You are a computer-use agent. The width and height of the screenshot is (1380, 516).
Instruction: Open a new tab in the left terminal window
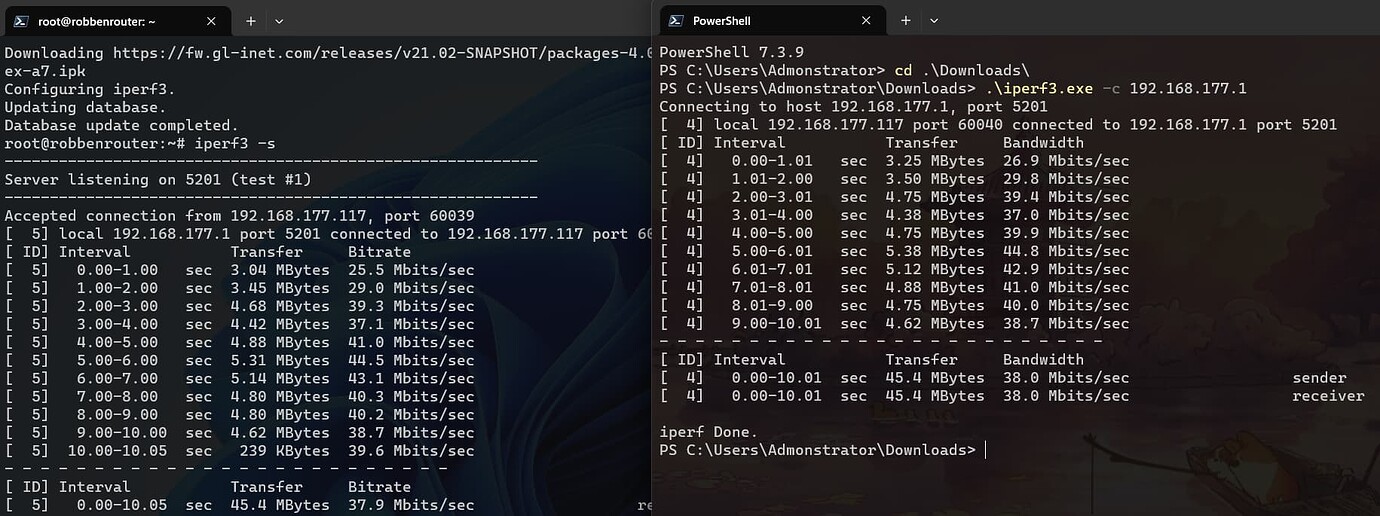pos(250,20)
